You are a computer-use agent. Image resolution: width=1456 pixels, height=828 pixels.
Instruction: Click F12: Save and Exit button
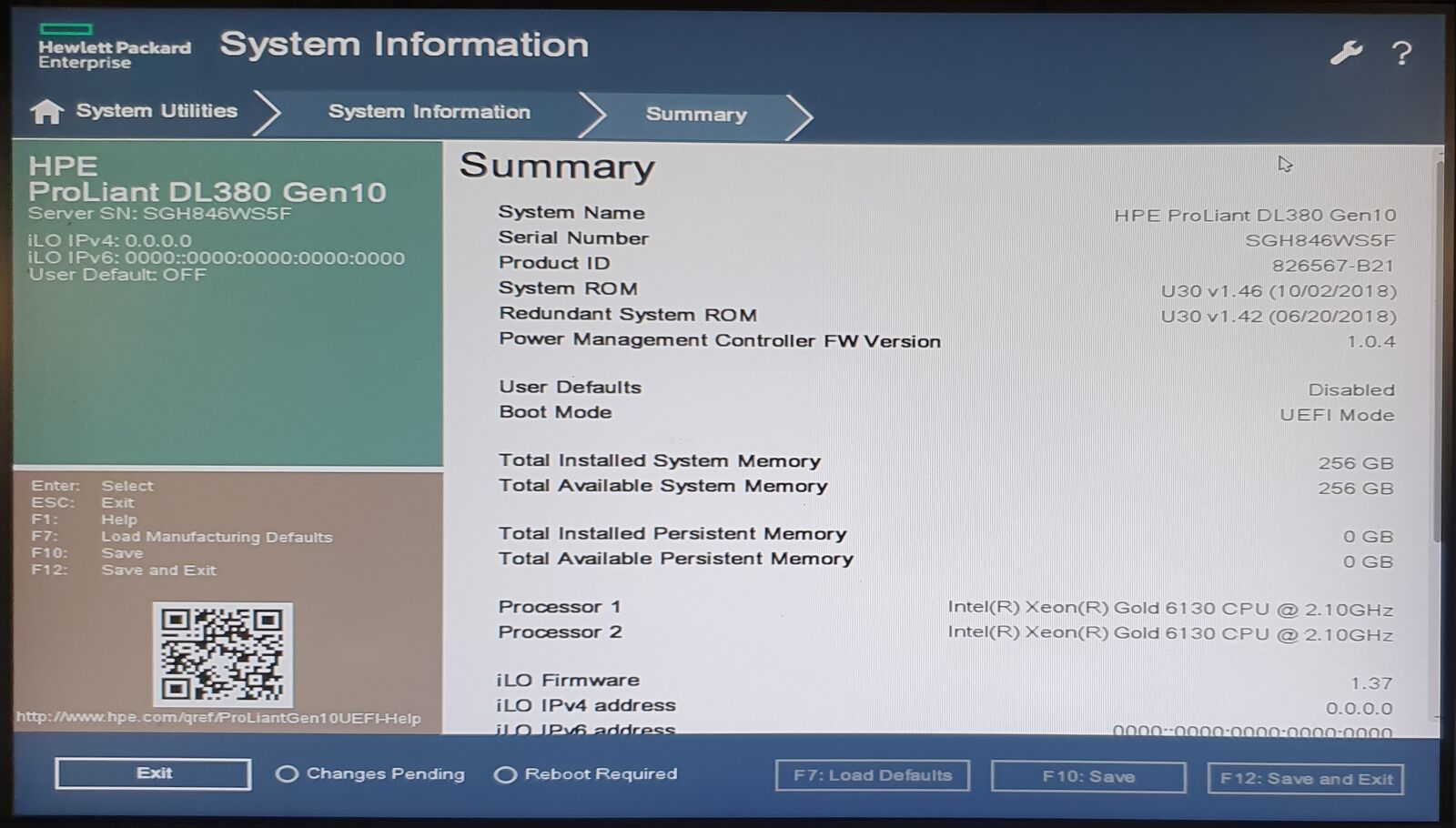point(1306,779)
